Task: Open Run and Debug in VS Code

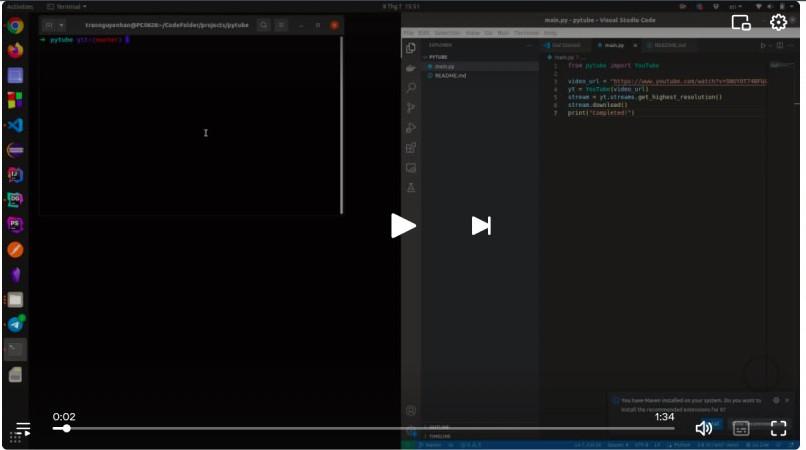Action: pyautogui.click(x=411, y=128)
